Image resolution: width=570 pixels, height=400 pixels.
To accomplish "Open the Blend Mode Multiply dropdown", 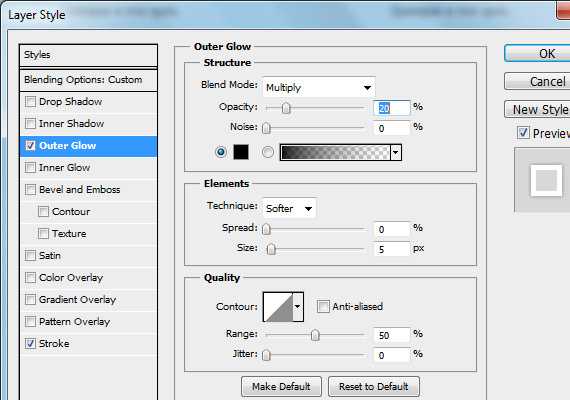I will [318, 87].
